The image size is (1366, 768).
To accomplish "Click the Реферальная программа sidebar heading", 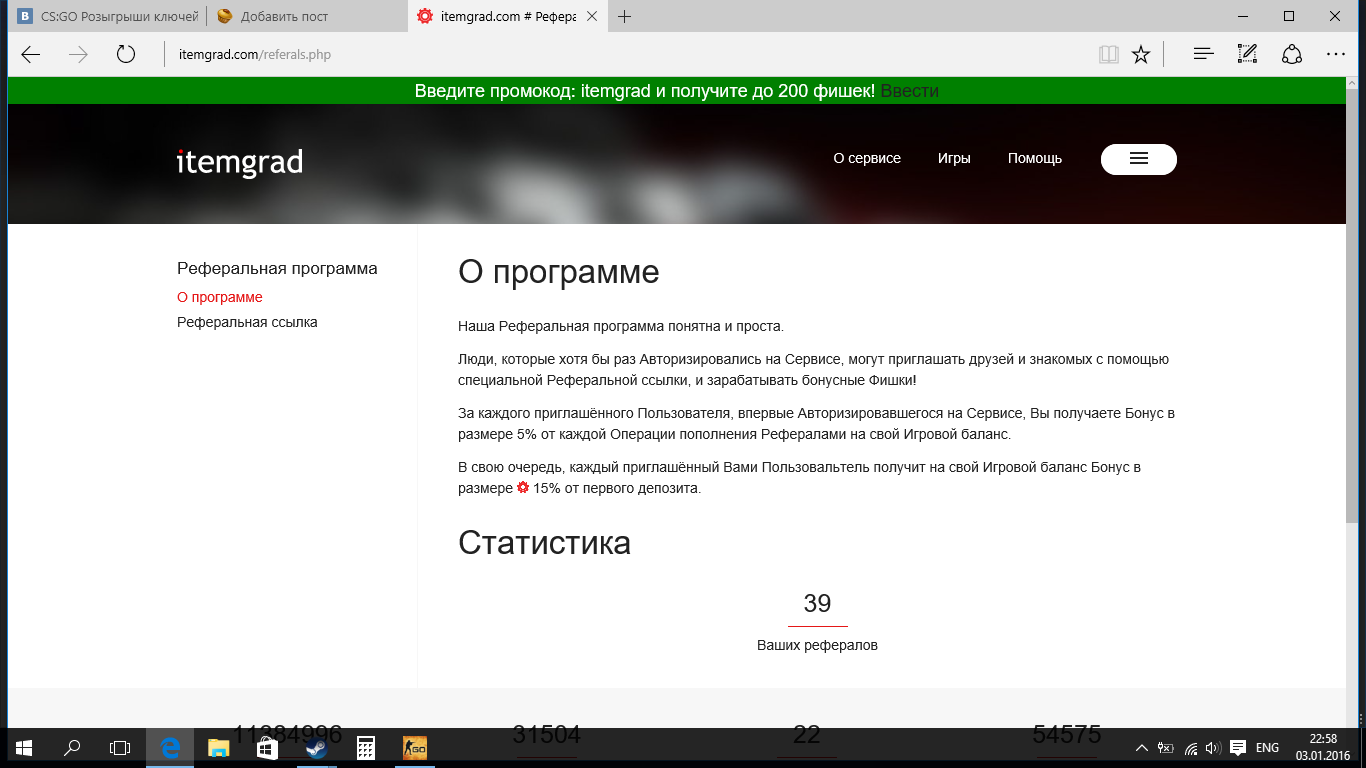I will (x=277, y=268).
